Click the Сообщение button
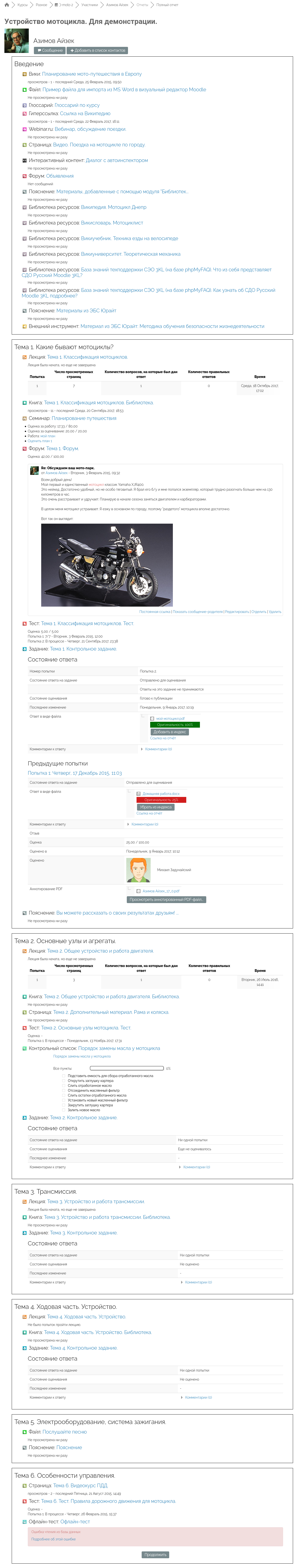 pyautogui.click(x=49, y=51)
